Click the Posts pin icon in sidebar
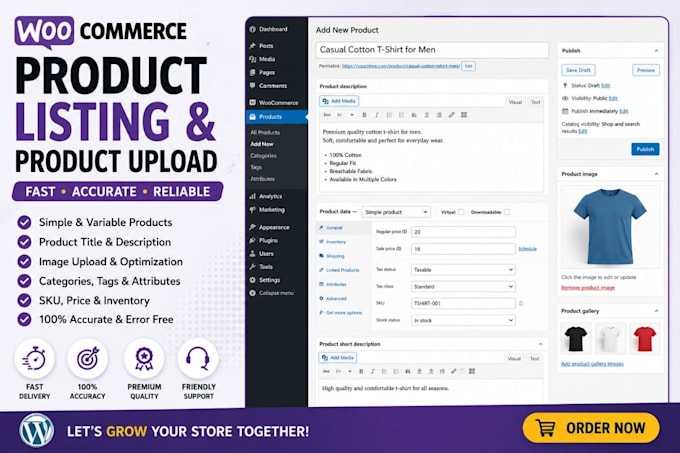The height and width of the screenshot is (453, 680). [x=252, y=46]
